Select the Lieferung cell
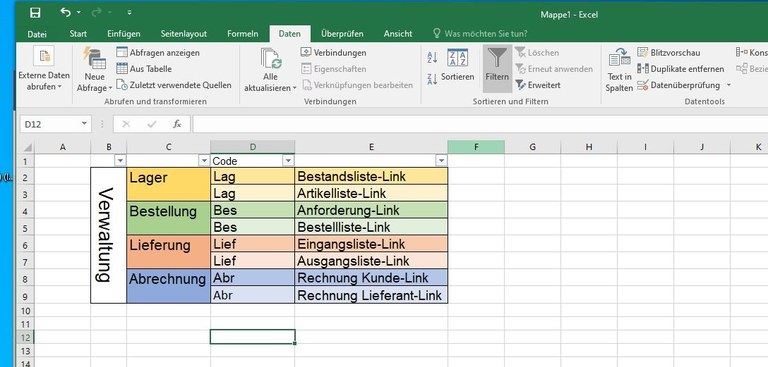The width and height of the screenshot is (768, 367). pyautogui.click(x=168, y=252)
